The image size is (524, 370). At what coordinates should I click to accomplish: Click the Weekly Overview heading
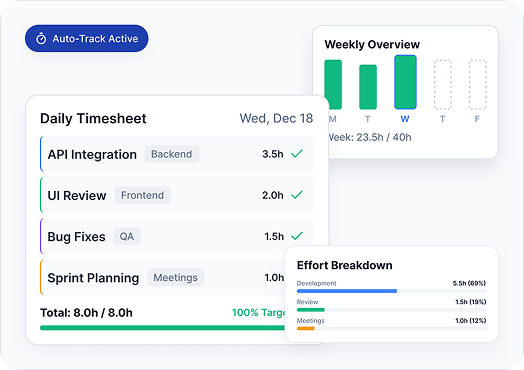click(372, 44)
